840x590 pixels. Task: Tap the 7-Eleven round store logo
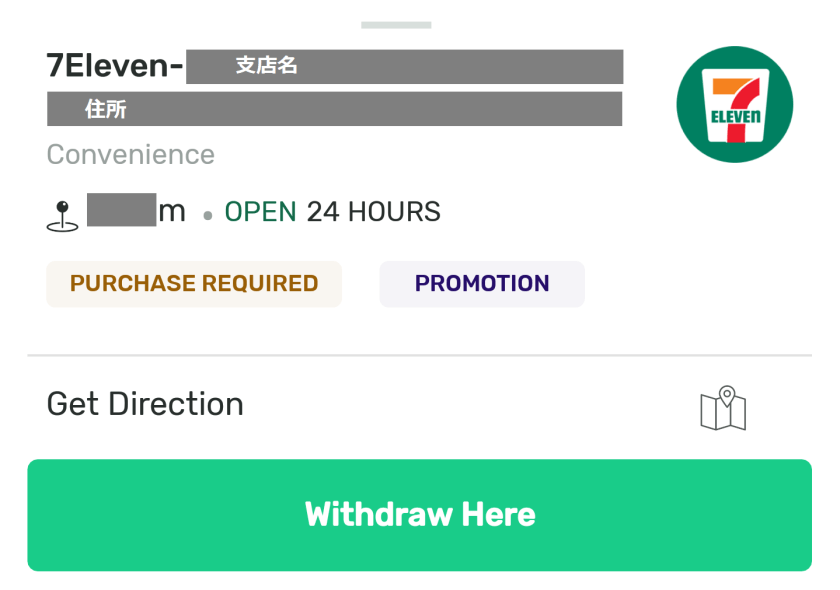pyautogui.click(x=734, y=105)
